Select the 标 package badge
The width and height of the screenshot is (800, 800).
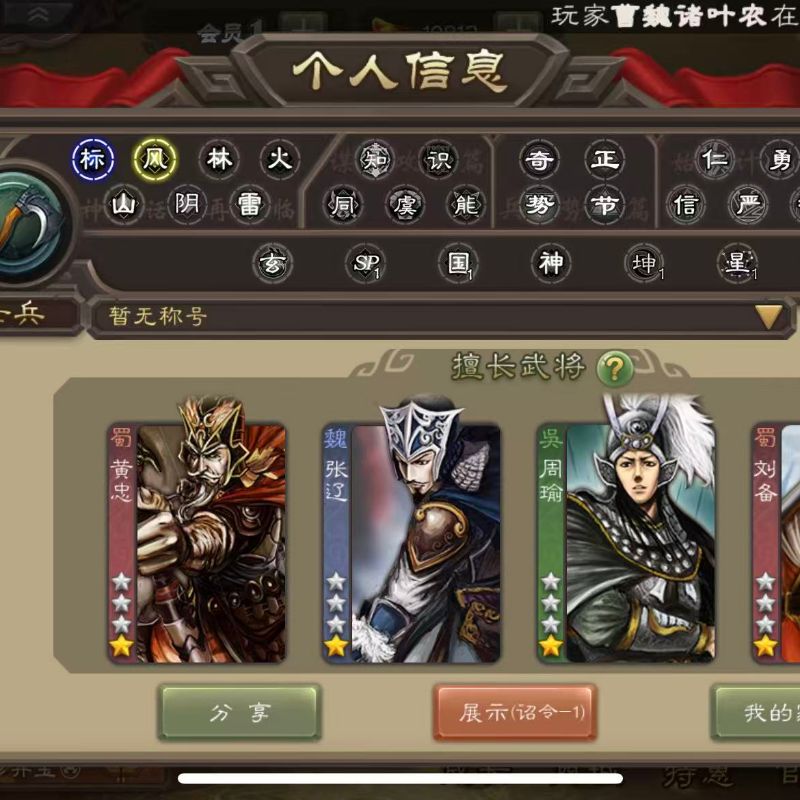(x=93, y=159)
